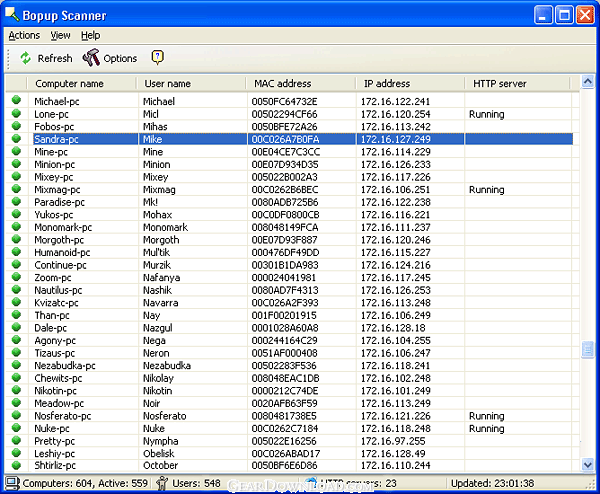Click green status icon for Minion-pc
This screenshot has width=600, height=494.
click(16, 163)
